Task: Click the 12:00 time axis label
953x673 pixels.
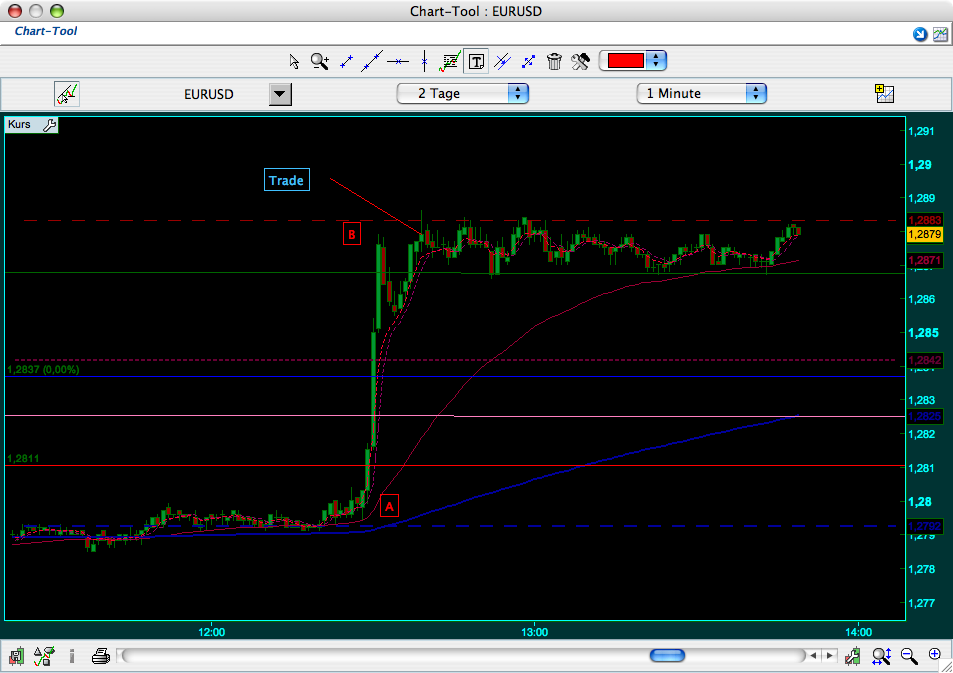Action: (212, 632)
